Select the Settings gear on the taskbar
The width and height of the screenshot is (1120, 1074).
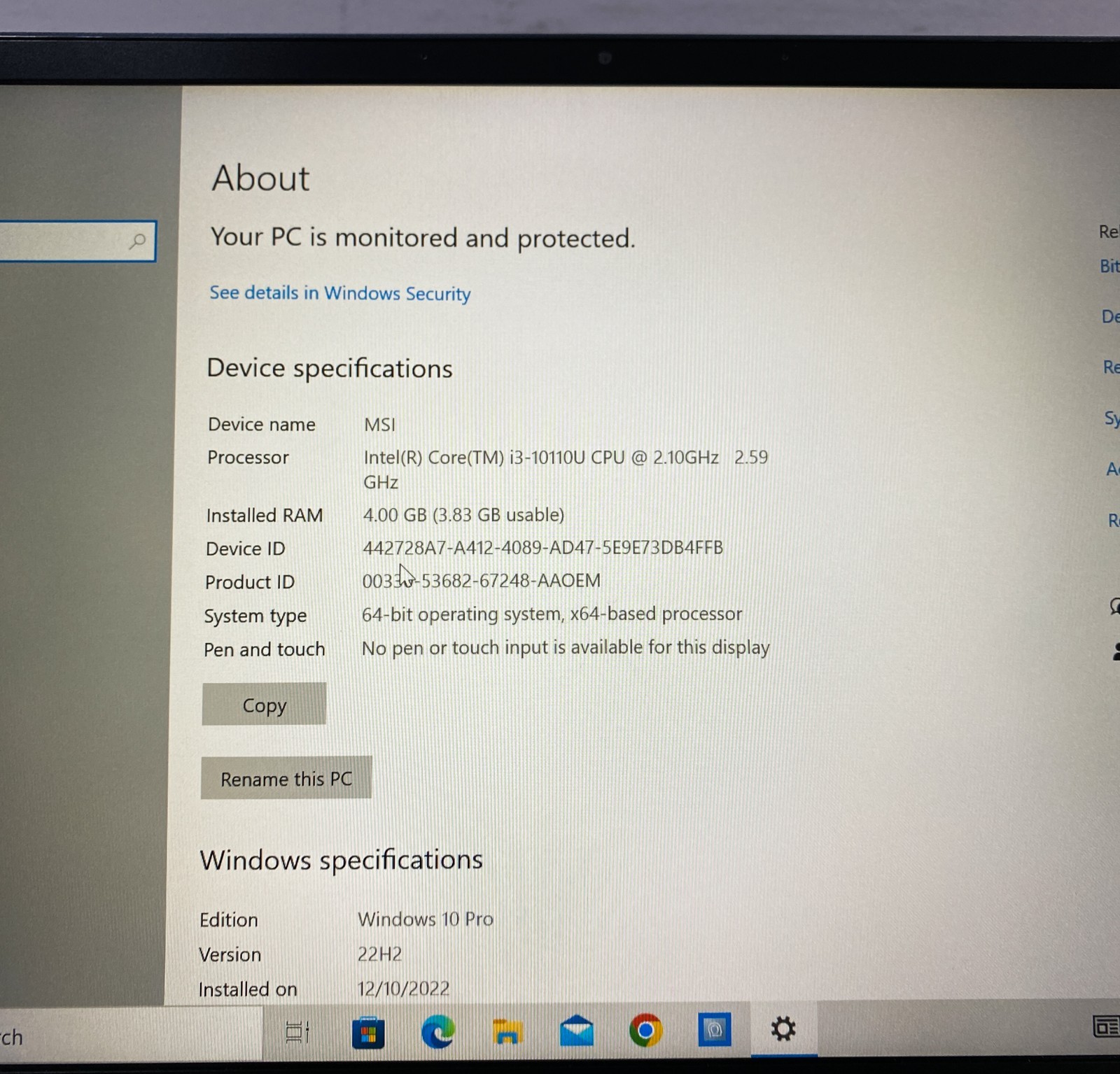pyautogui.click(x=783, y=1029)
